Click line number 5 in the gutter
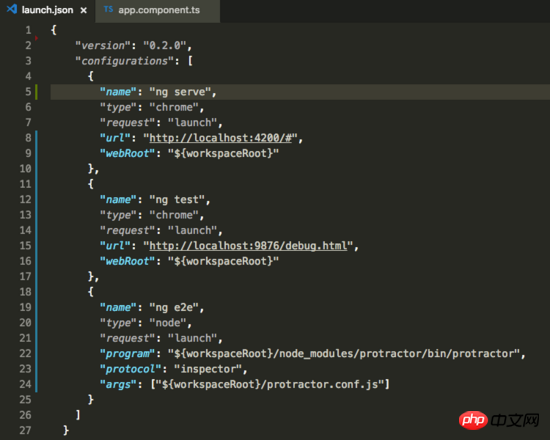This screenshot has width=550, height=440. coord(28,92)
